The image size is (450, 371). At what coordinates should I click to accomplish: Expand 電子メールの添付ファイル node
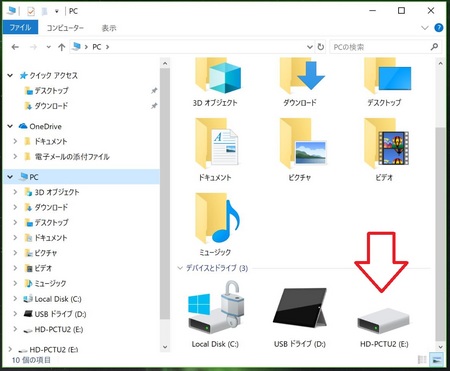pos(15,156)
